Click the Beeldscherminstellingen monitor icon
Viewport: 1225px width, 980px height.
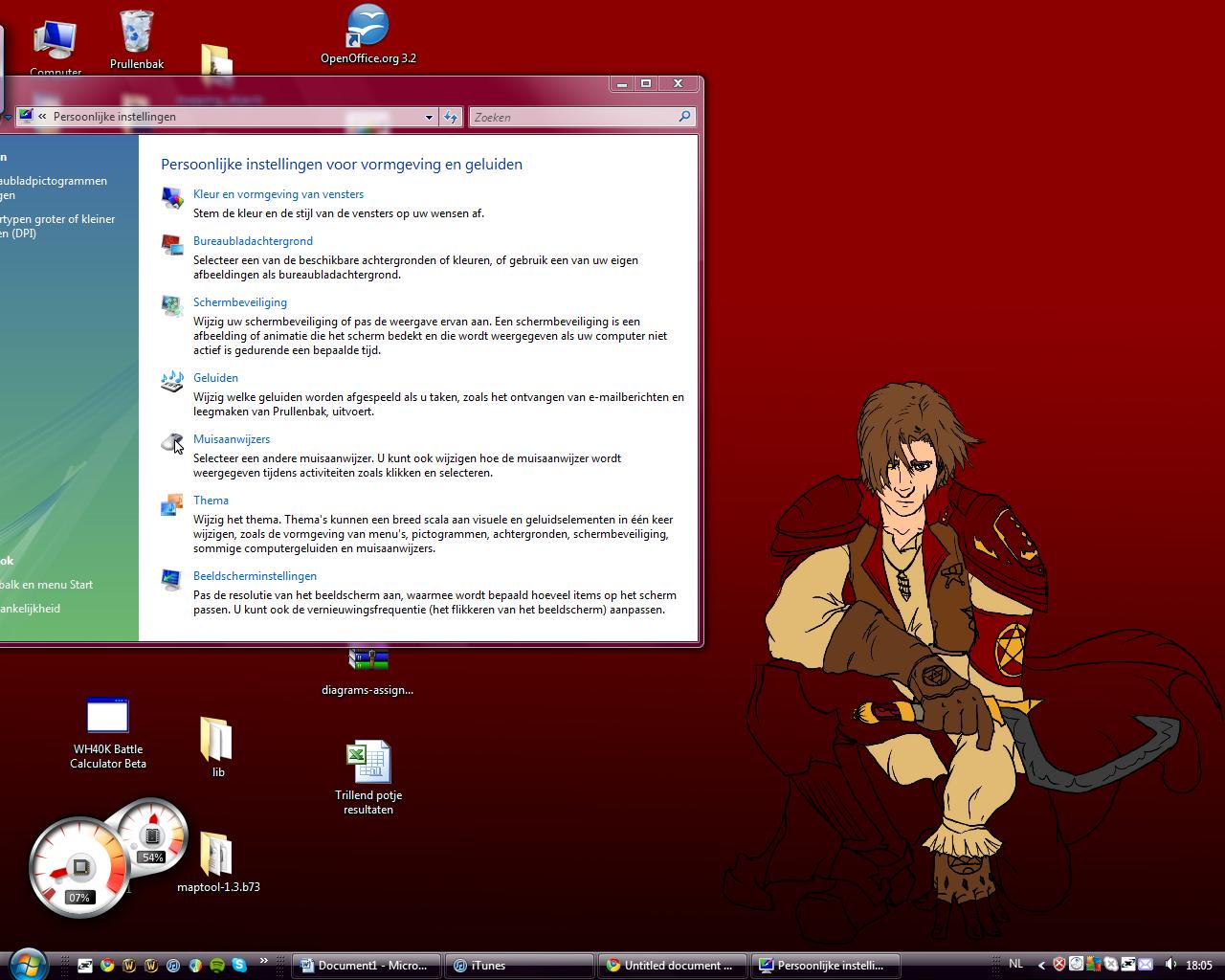172,579
